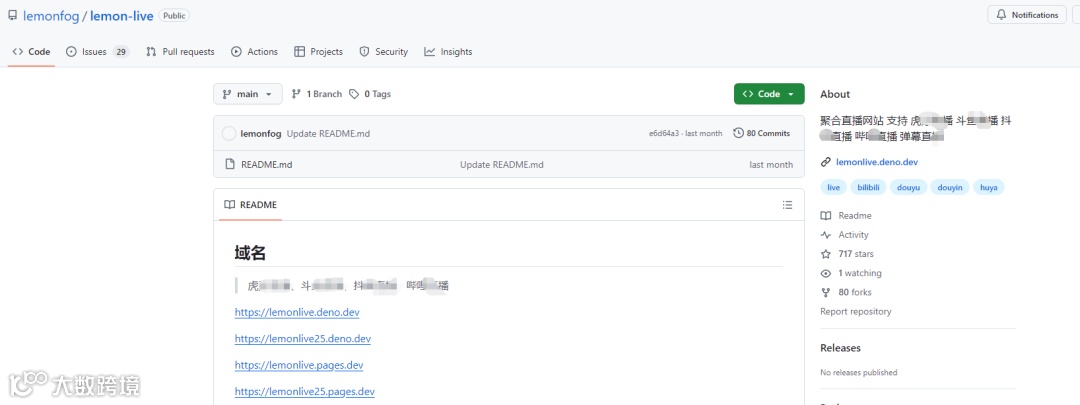Click the 域名 heading in README
1080x405 pixels.
[250, 253]
